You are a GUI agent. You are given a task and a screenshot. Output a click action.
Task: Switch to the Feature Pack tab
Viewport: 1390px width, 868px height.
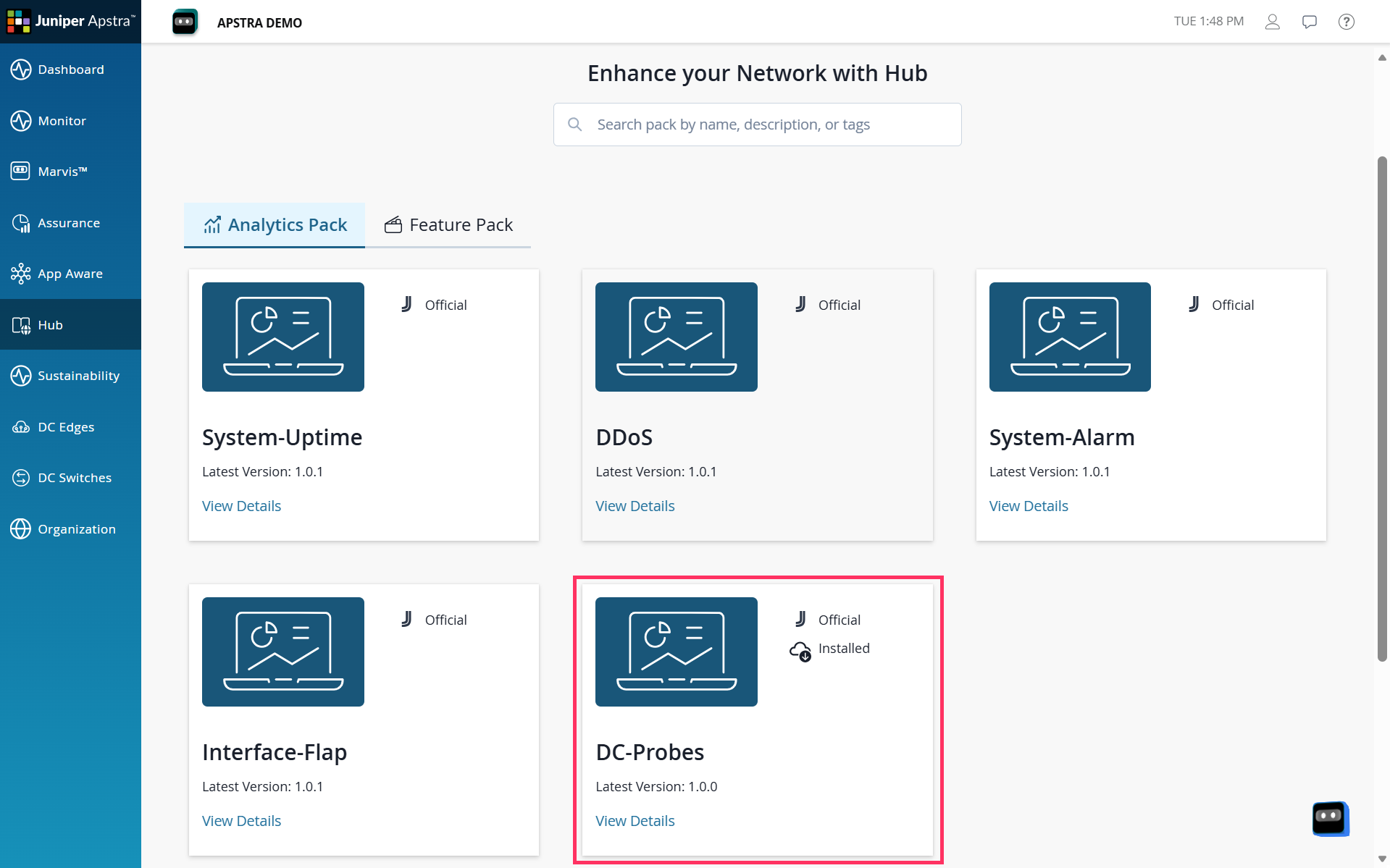448,225
